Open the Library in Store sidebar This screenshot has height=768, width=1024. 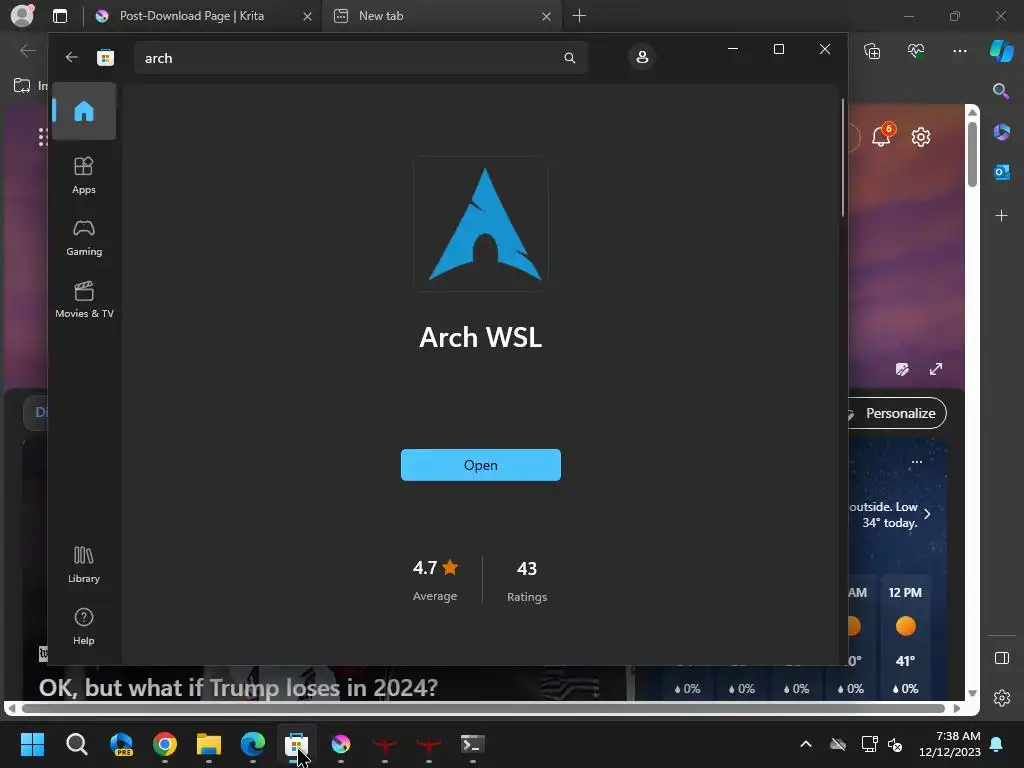[84, 564]
